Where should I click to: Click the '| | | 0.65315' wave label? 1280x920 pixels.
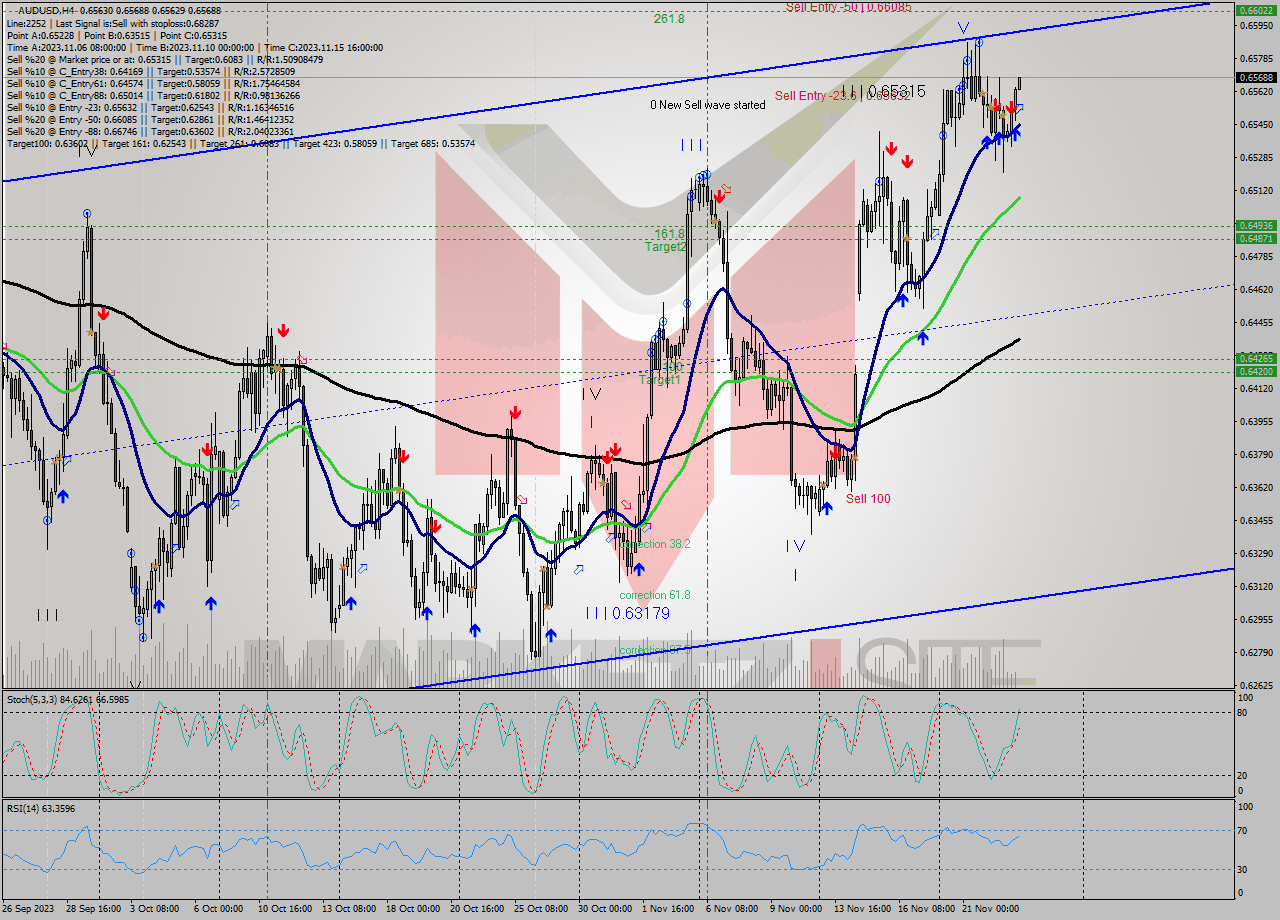pyautogui.click(x=883, y=91)
